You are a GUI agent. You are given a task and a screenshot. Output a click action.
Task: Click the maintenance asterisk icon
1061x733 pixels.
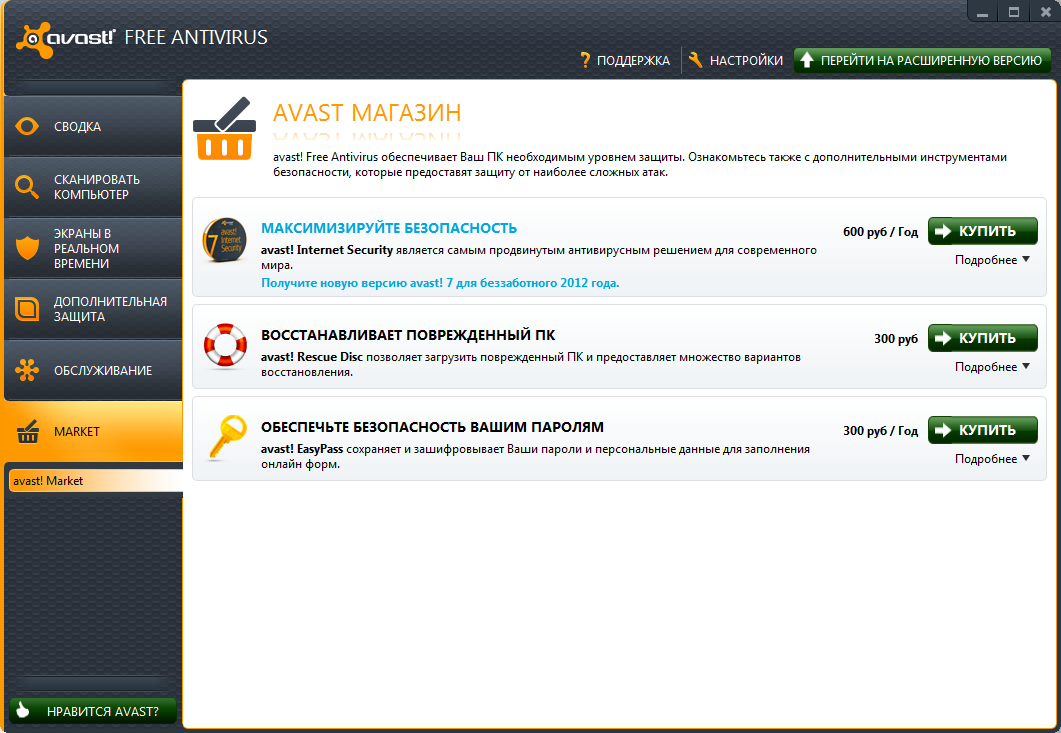tap(27, 370)
